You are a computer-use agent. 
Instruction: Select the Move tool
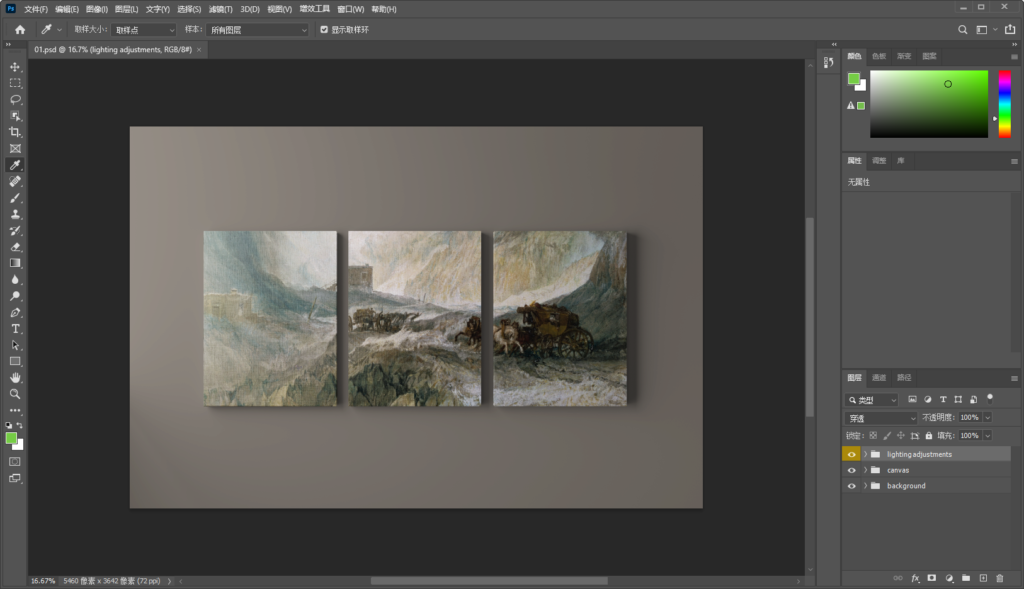pyautogui.click(x=15, y=67)
